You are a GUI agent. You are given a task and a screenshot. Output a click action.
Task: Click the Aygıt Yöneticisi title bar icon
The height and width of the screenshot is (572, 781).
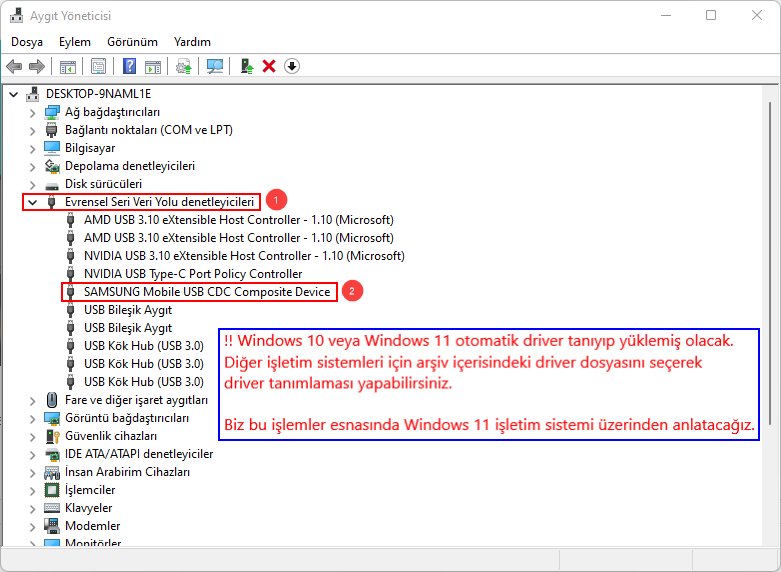(16, 16)
